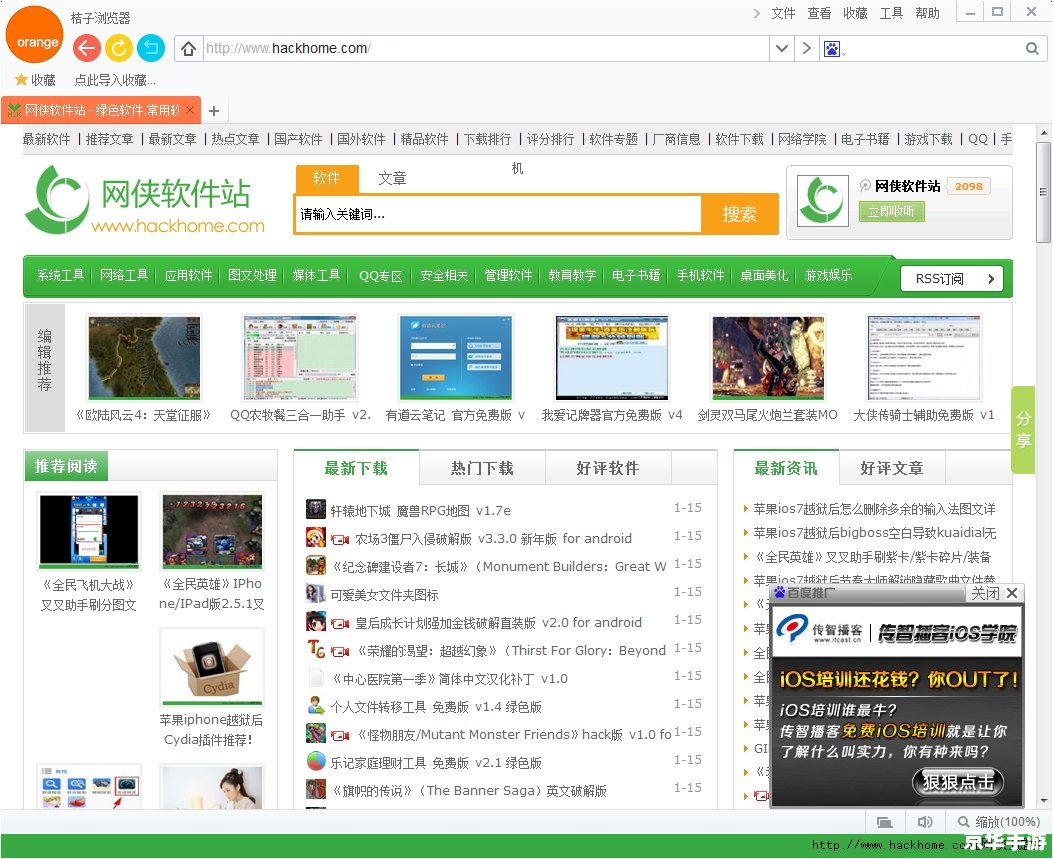
Task: Click the blue undo/restore button
Action: [150, 48]
